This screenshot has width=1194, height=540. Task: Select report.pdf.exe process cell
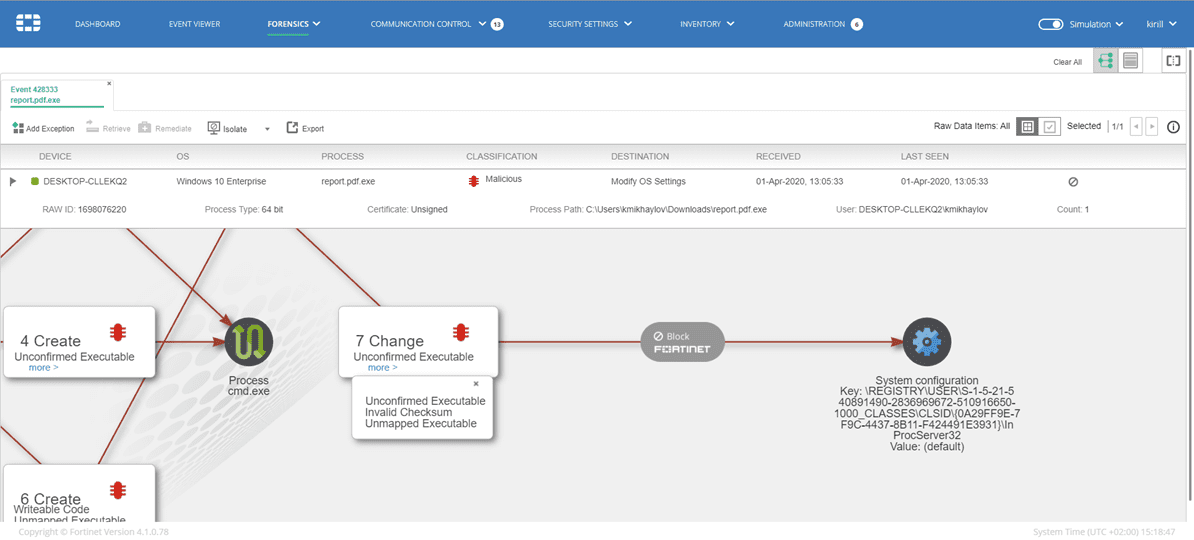coord(348,182)
